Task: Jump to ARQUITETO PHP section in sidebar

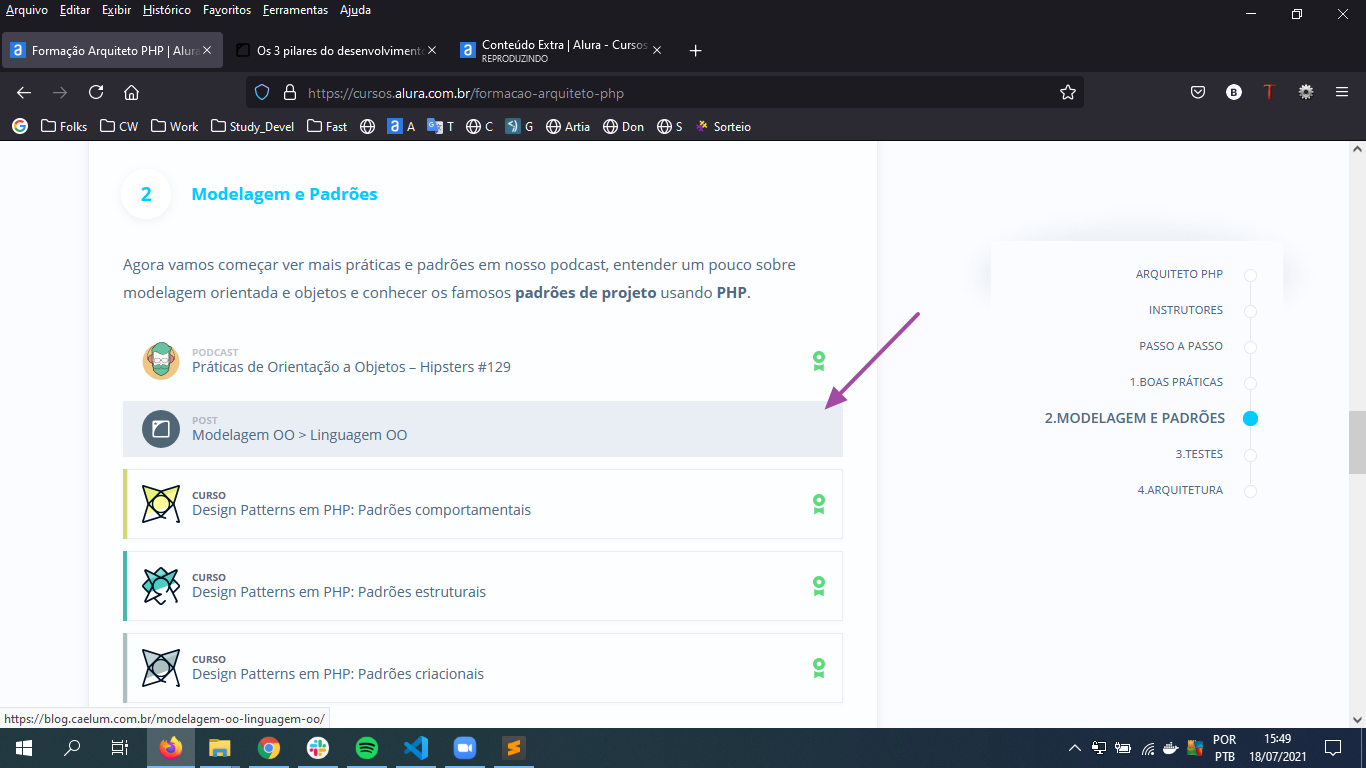Action: click(x=1179, y=274)
